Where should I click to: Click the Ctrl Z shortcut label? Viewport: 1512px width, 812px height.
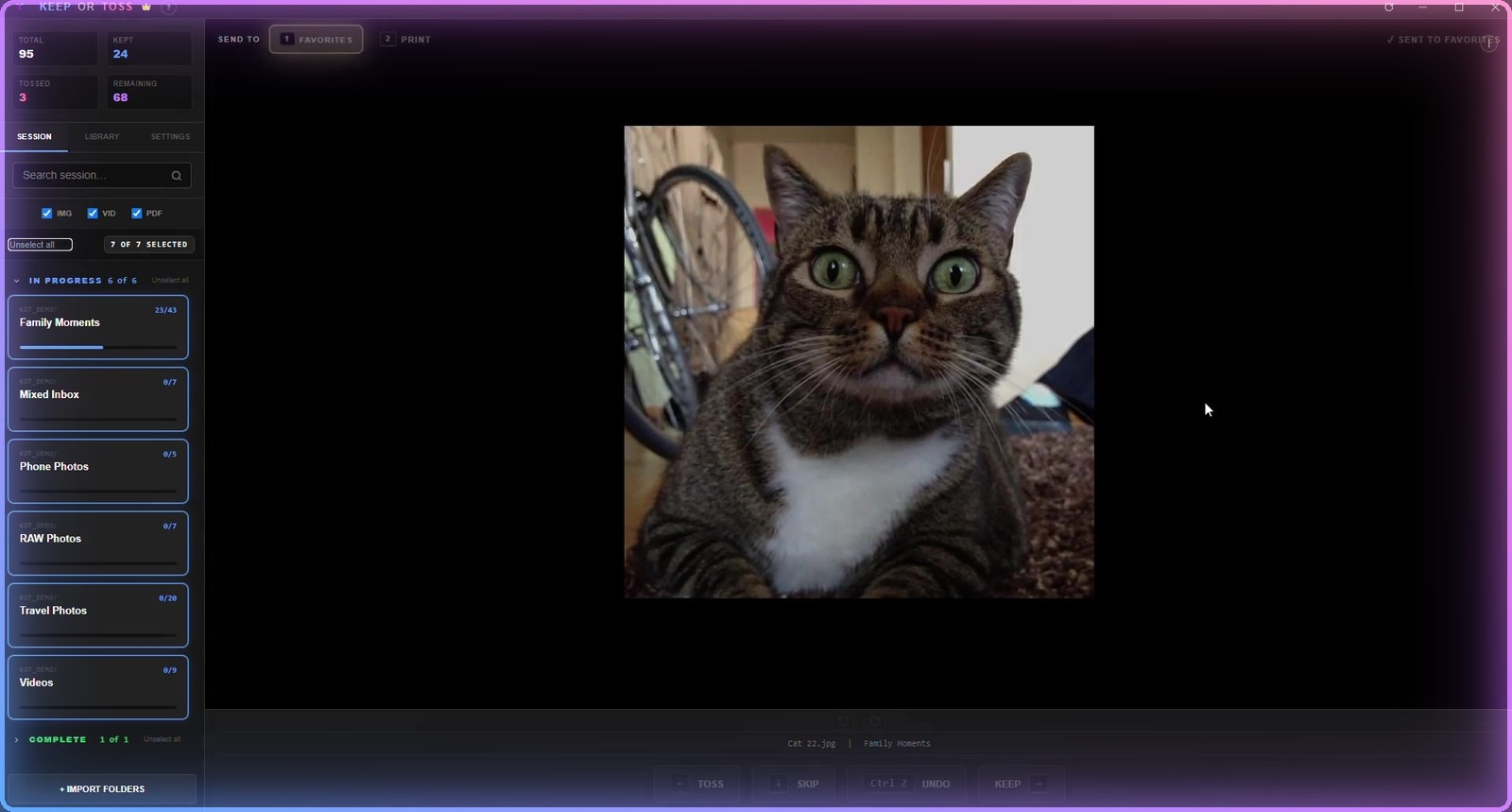(x=888, y=784)
